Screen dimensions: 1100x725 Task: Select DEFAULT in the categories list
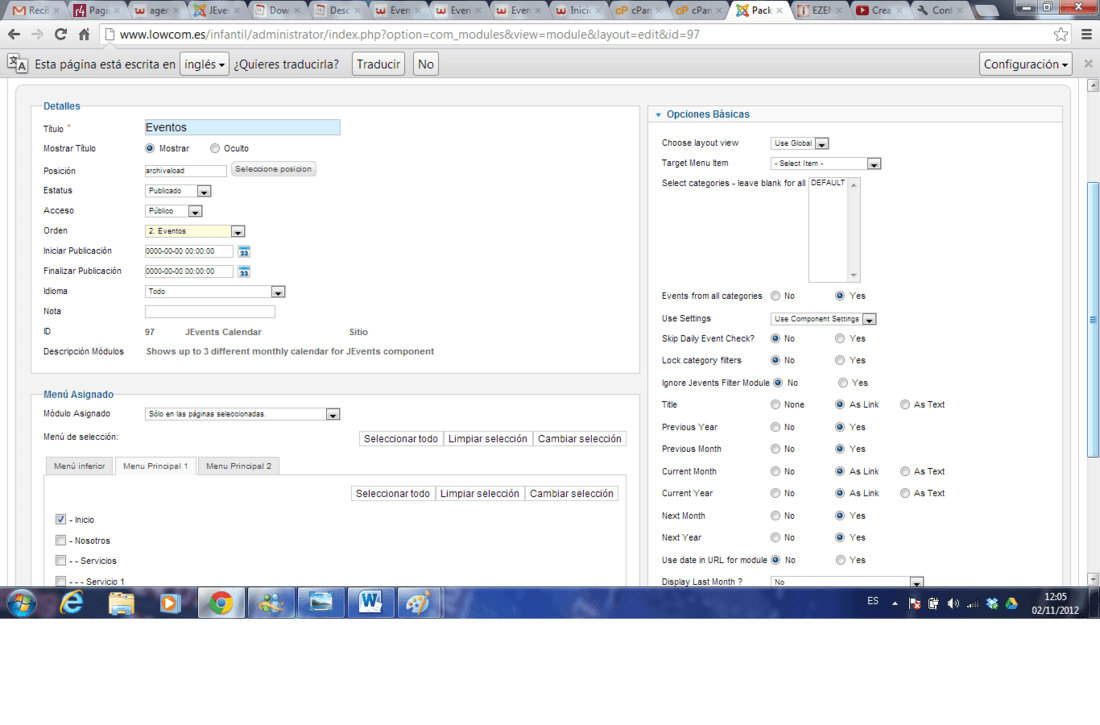[828, 182]
